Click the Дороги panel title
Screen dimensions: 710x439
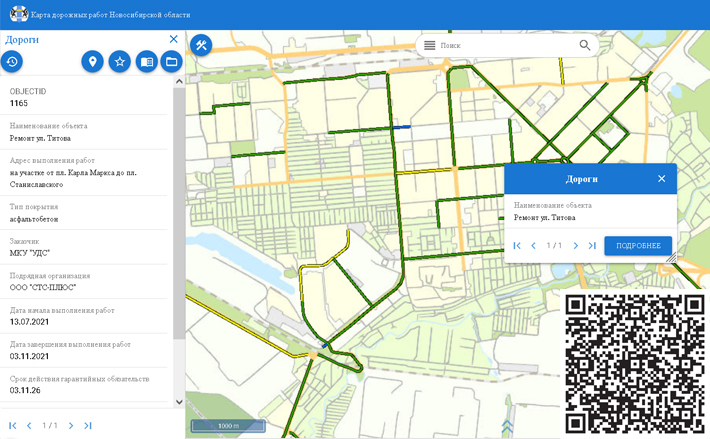pyautogui.click(x=22, y=40)
